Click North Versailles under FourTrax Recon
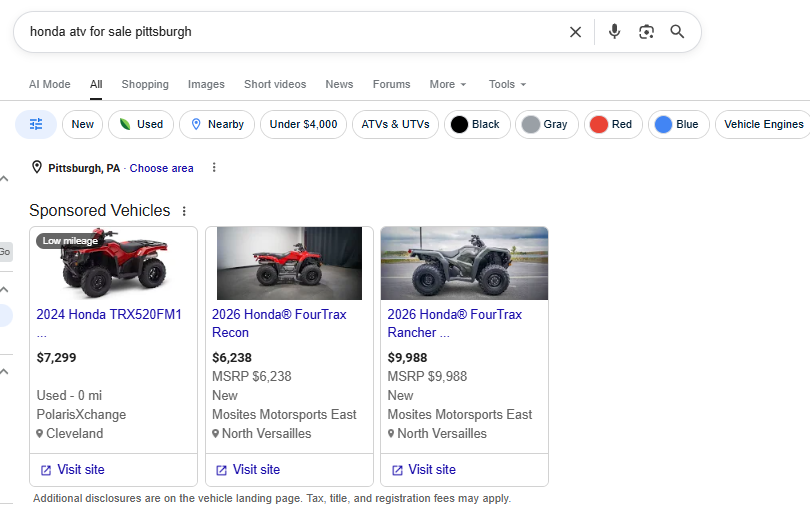The height and width of the screenshot is (511, 810). pos(267,433)
